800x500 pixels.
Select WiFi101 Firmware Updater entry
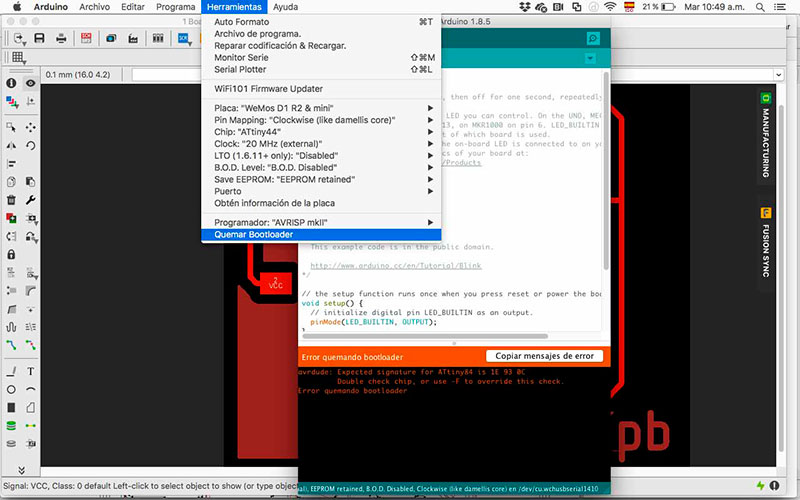321,89
